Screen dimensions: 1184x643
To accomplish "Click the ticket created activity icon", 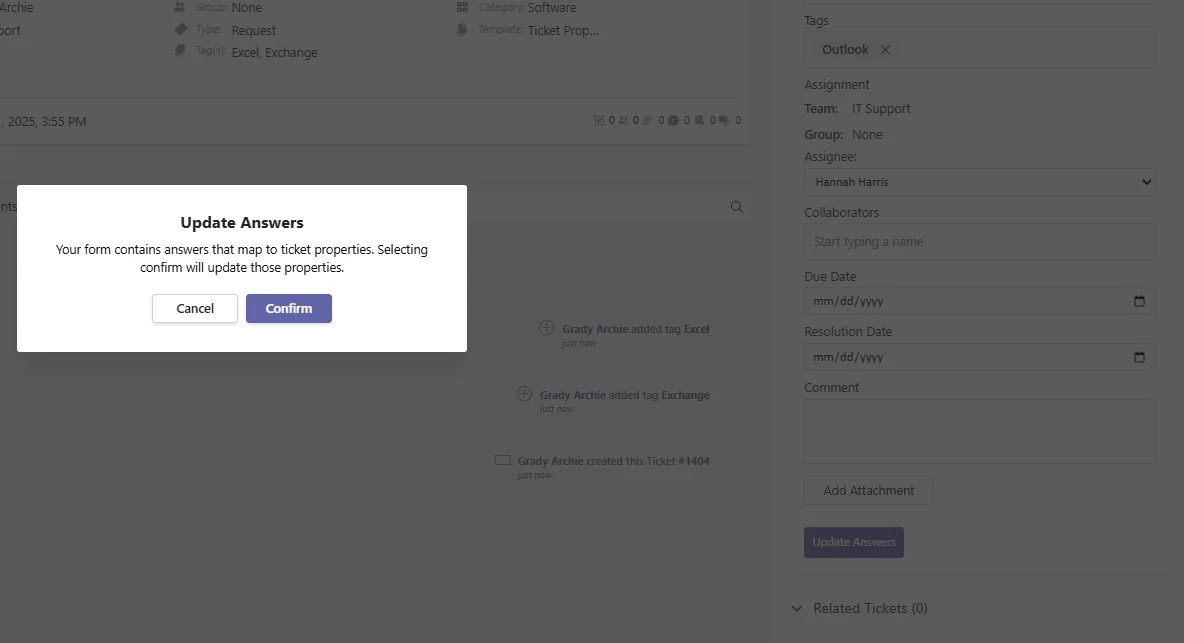I will tap(502, 460).
